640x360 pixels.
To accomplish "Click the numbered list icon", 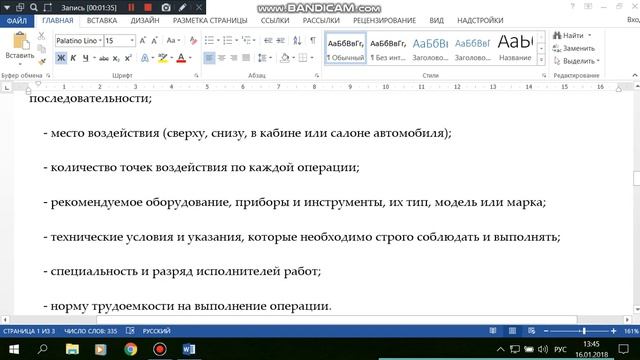I will [x=227, y=40].
